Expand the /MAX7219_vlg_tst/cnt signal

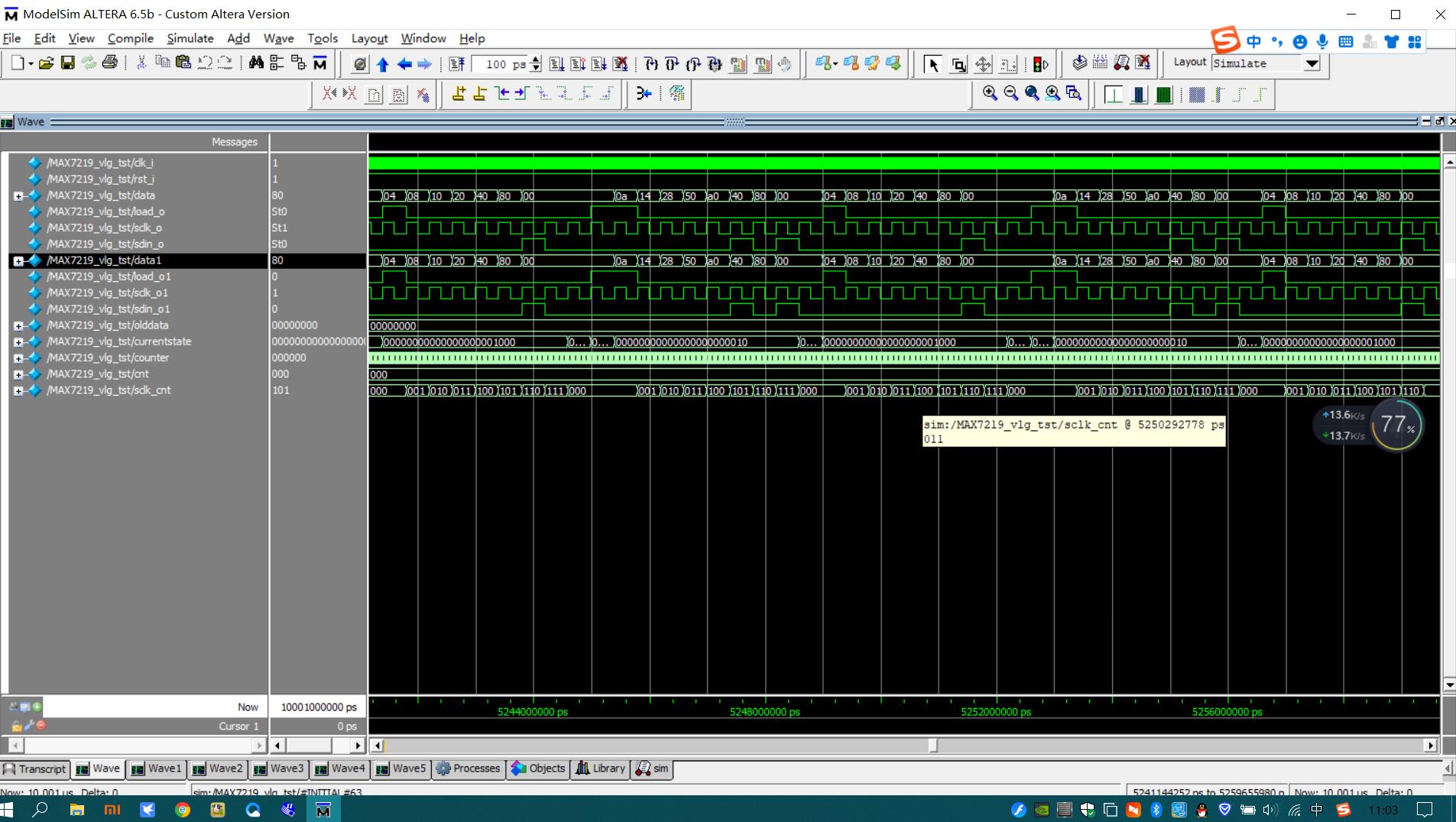[18, 374]
